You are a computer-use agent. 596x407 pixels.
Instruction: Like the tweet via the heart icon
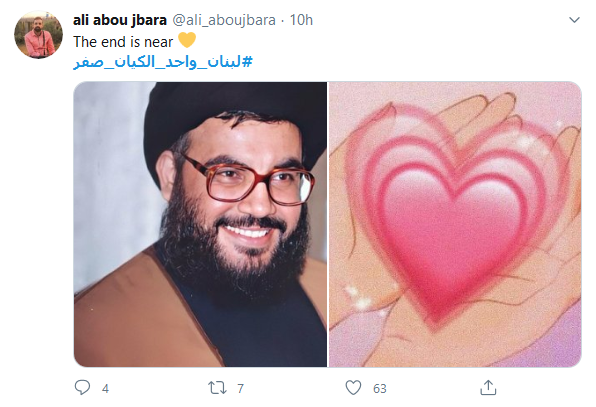tap(353, 388)
